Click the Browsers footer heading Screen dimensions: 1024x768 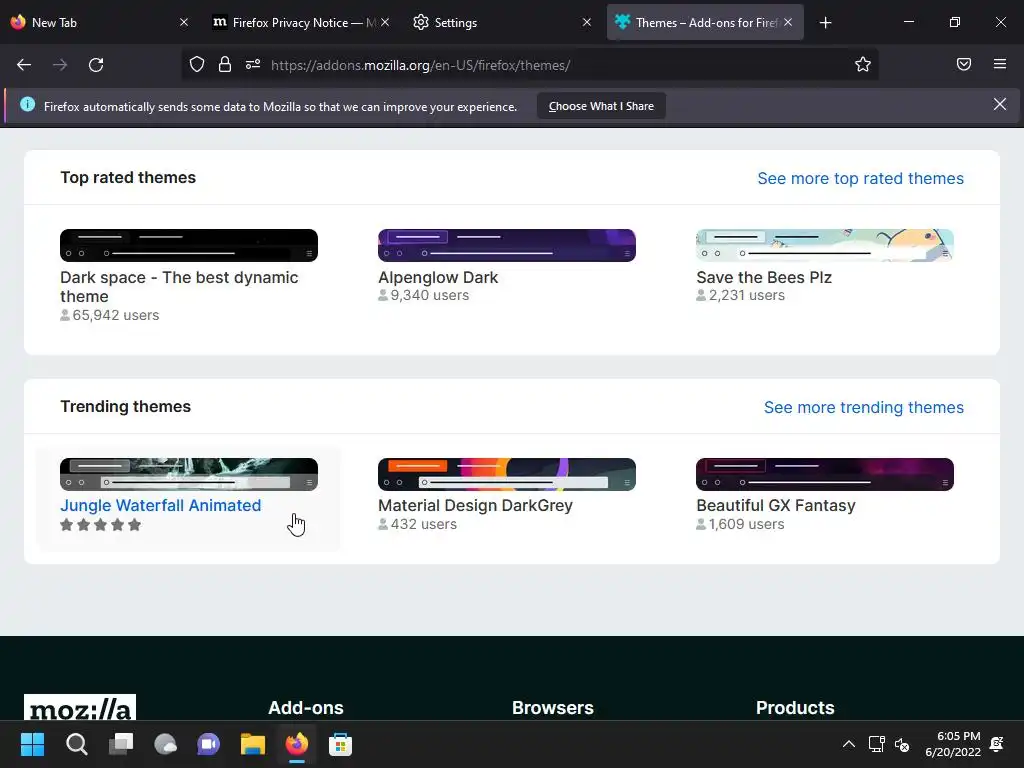[x=552, y=708]
